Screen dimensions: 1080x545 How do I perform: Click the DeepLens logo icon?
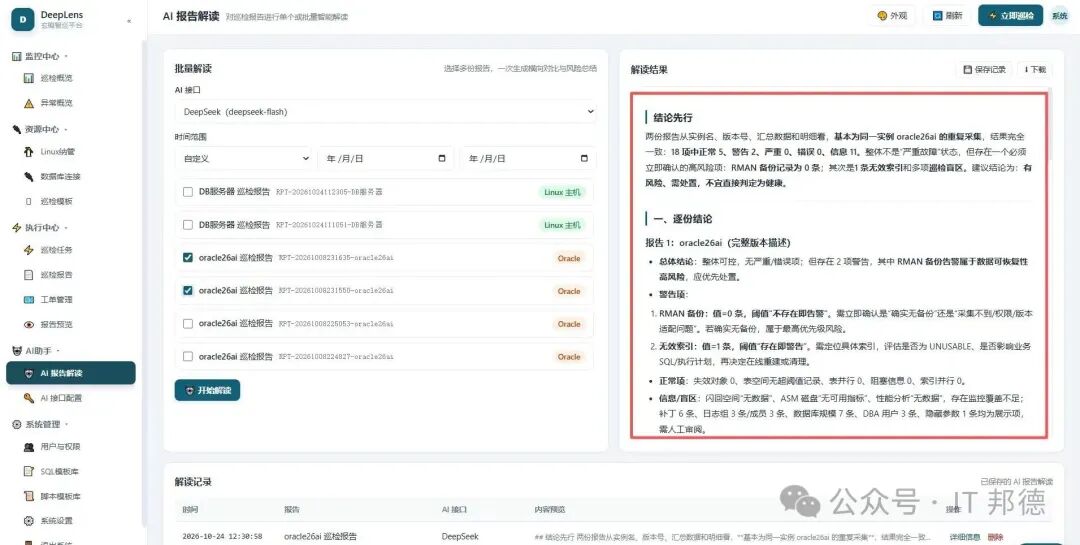(23, 19)
